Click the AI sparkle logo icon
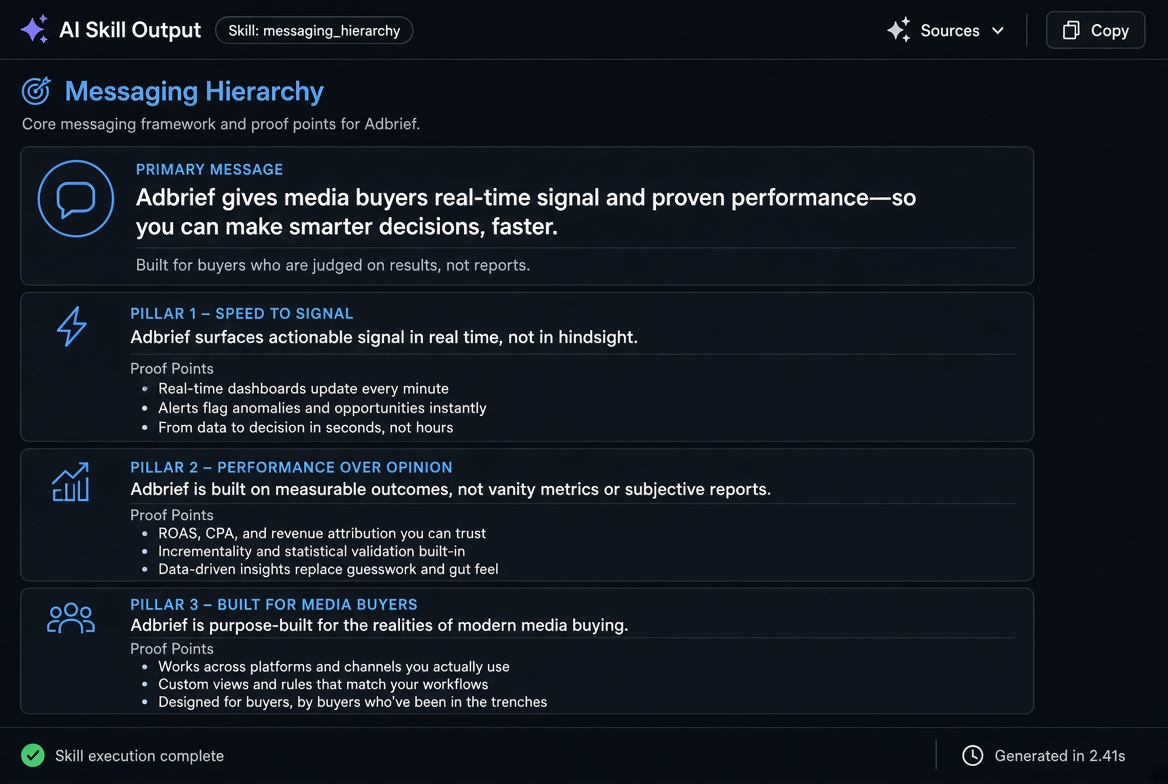1168x784 pixels. pyautogui.click(x=34, y=30)
